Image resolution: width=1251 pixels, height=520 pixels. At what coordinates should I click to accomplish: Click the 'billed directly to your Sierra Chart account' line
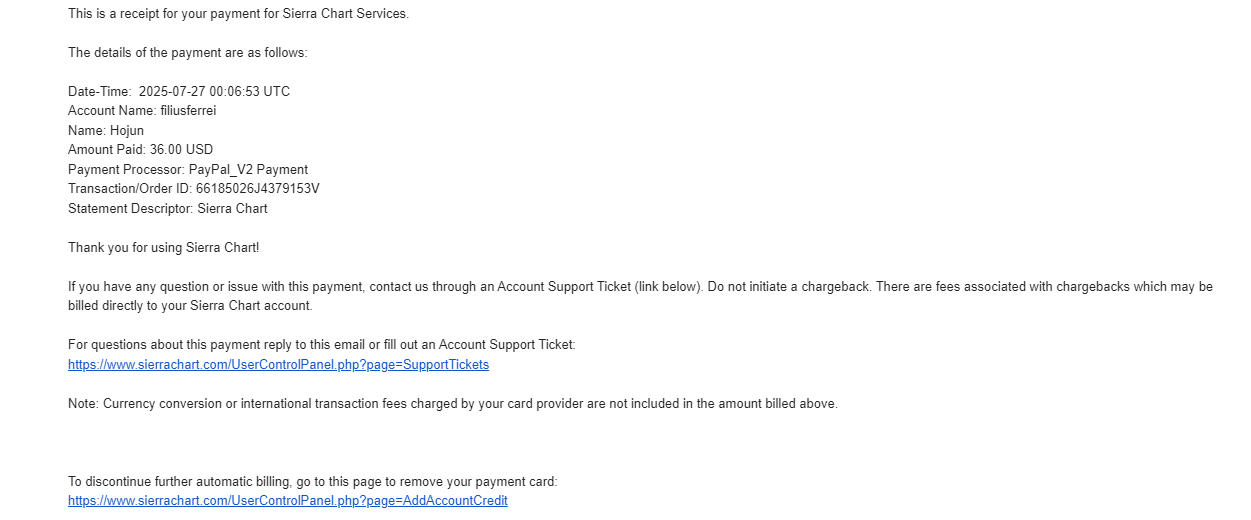pos(190,306)
